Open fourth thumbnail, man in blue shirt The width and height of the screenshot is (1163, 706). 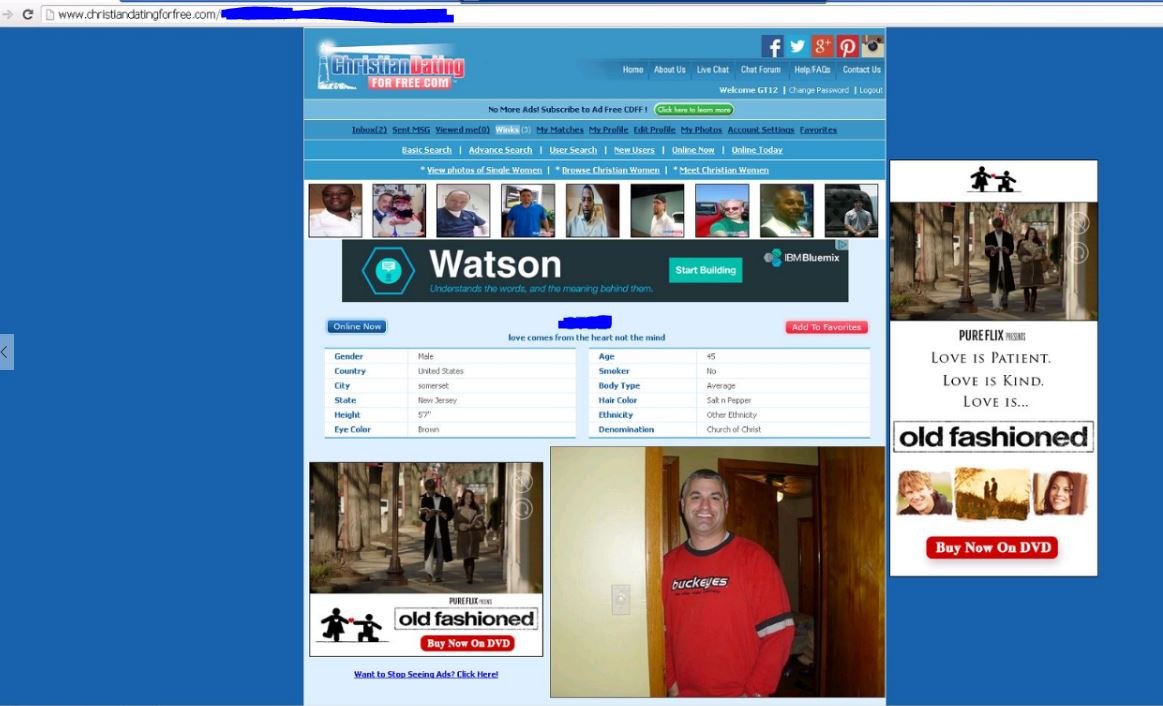coord(528,211)
